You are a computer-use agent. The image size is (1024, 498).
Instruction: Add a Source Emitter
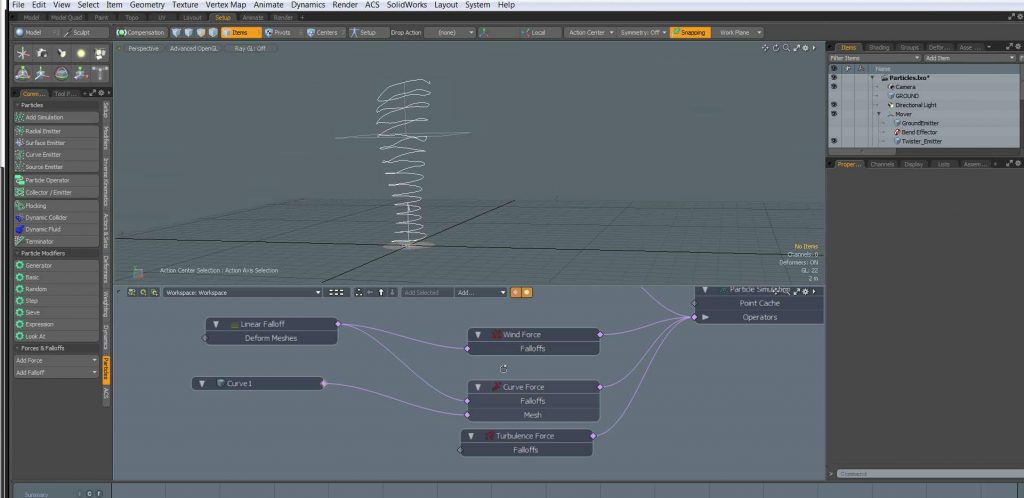coord(56,167)
